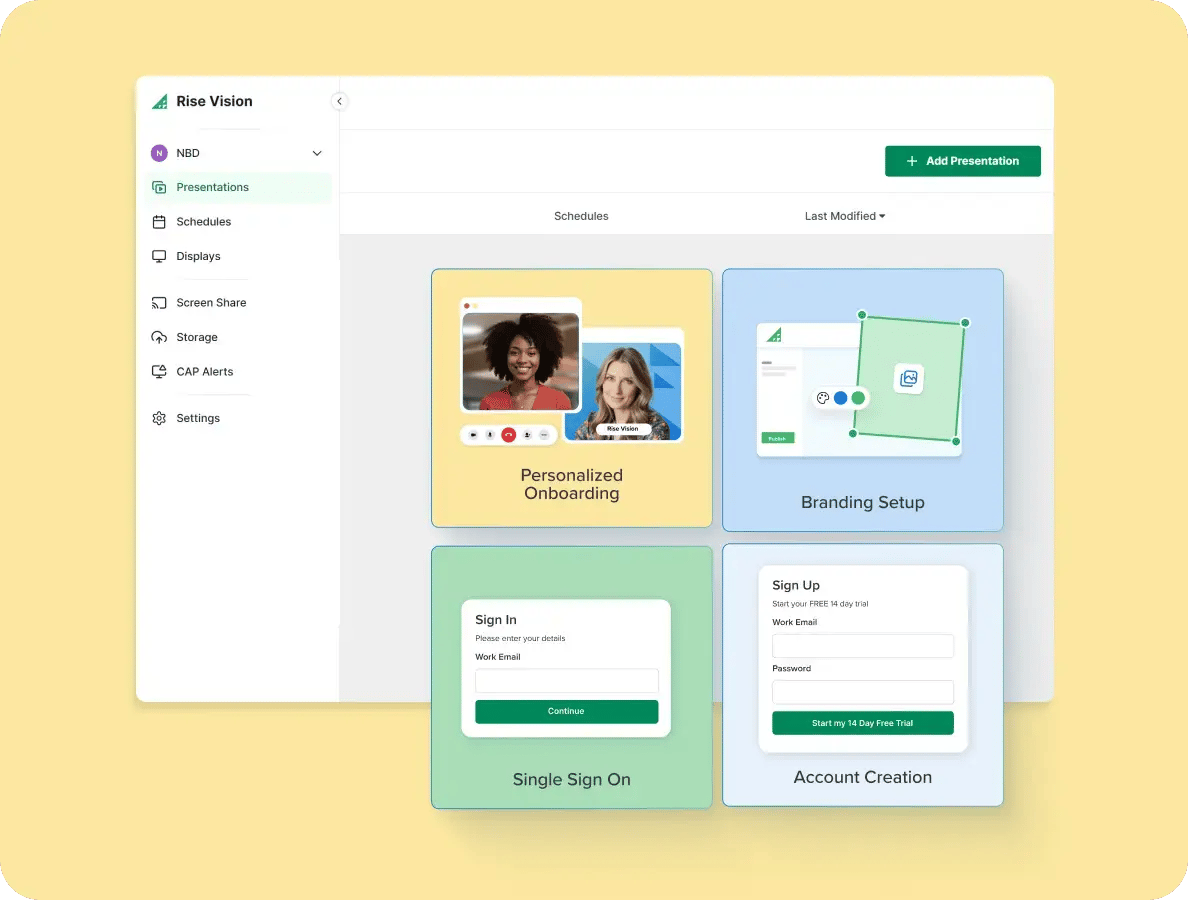Open the Storage menu item label

(x=197, y=337)
